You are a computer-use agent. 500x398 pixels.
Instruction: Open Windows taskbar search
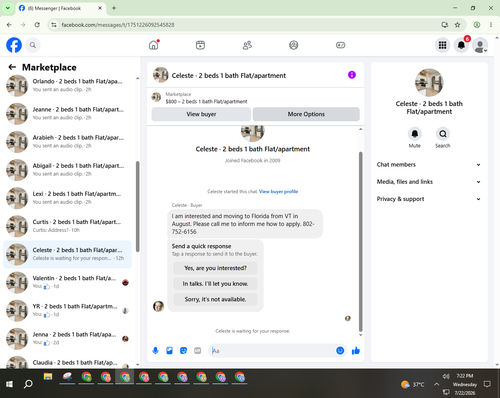[x=28, y=384]
